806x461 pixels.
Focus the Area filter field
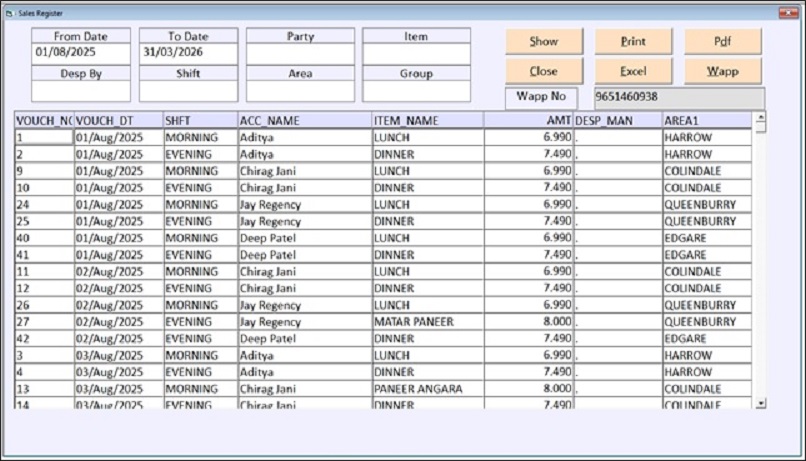tap(300, 91)
